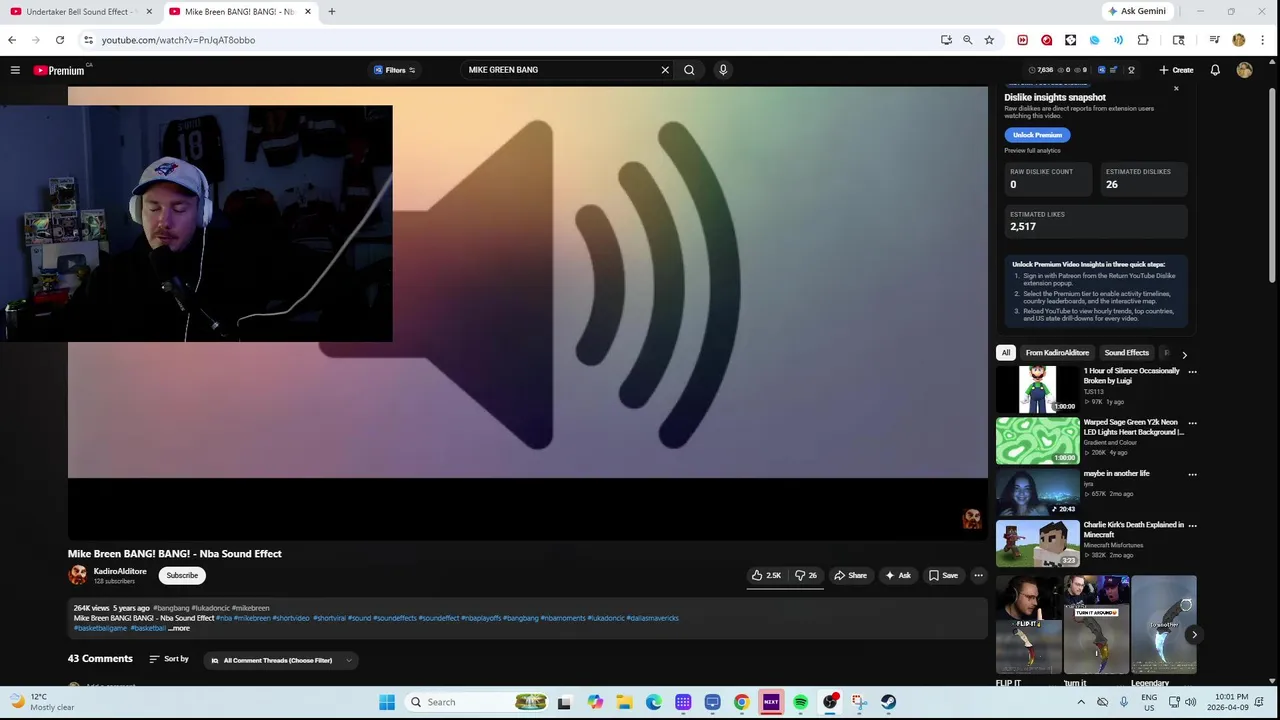Open options for Charlie Kirk's Death video
Image resolution: width=1280 pixels, height=720 pixels.
1192,525
